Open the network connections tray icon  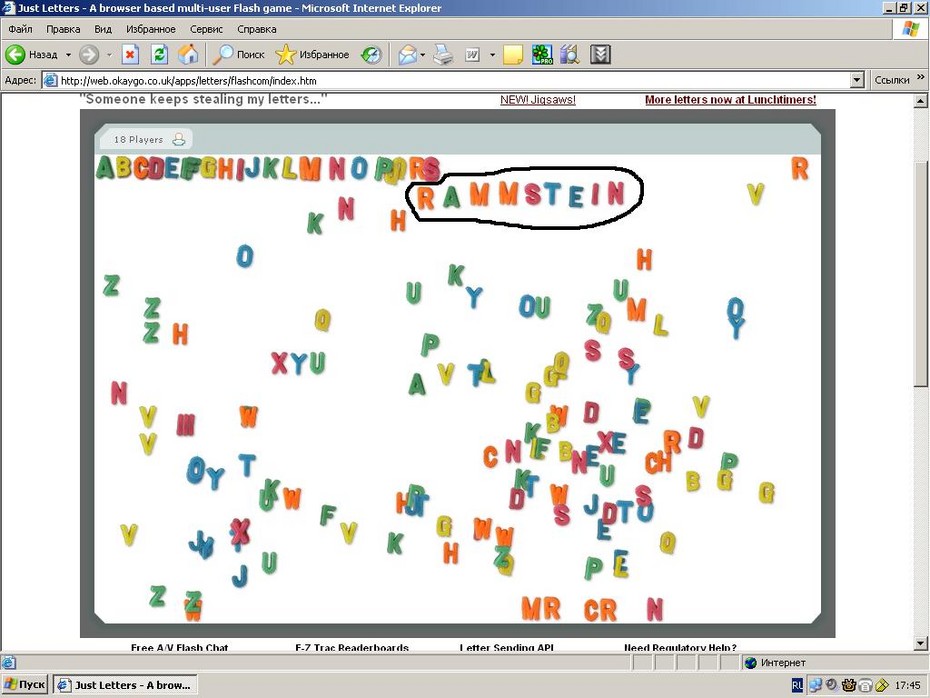pos(816,685)
